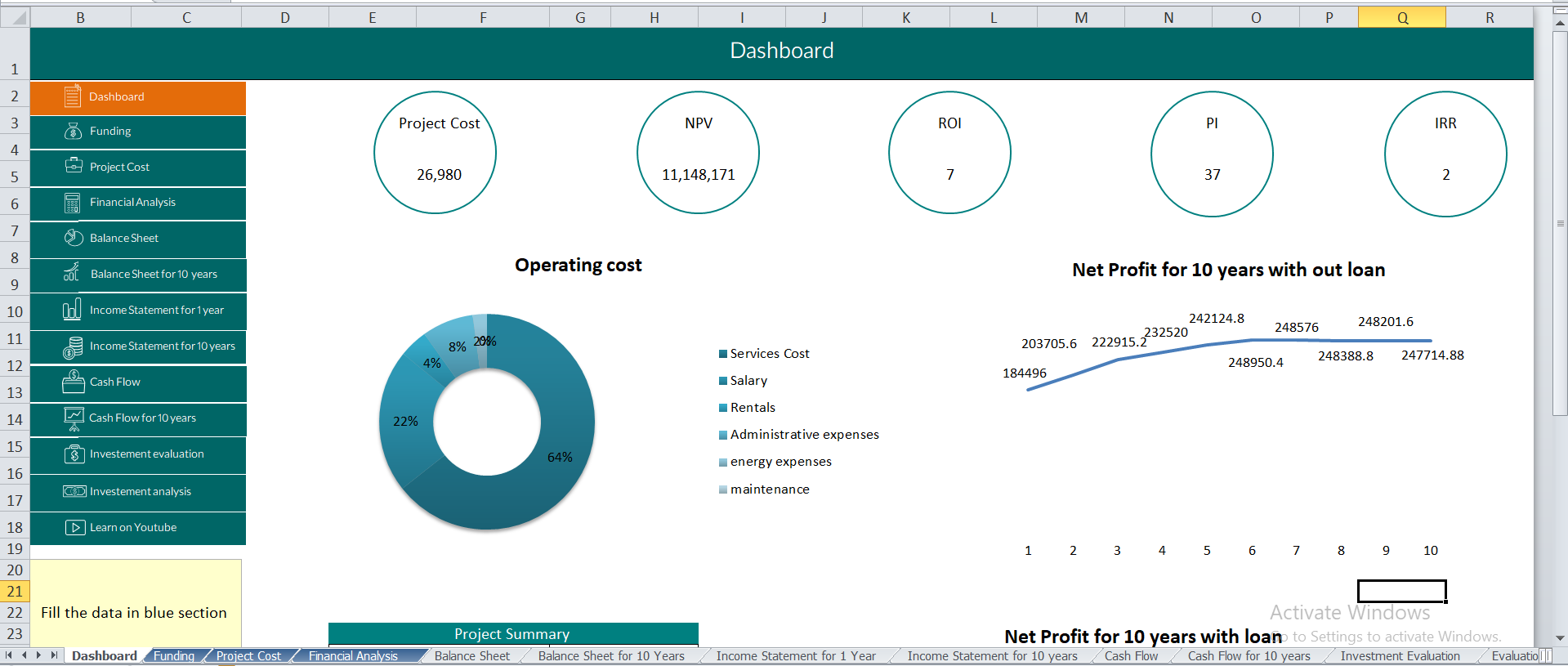Select the Services Cost legend swatch

pyautogui.click(x=722, y=354)
